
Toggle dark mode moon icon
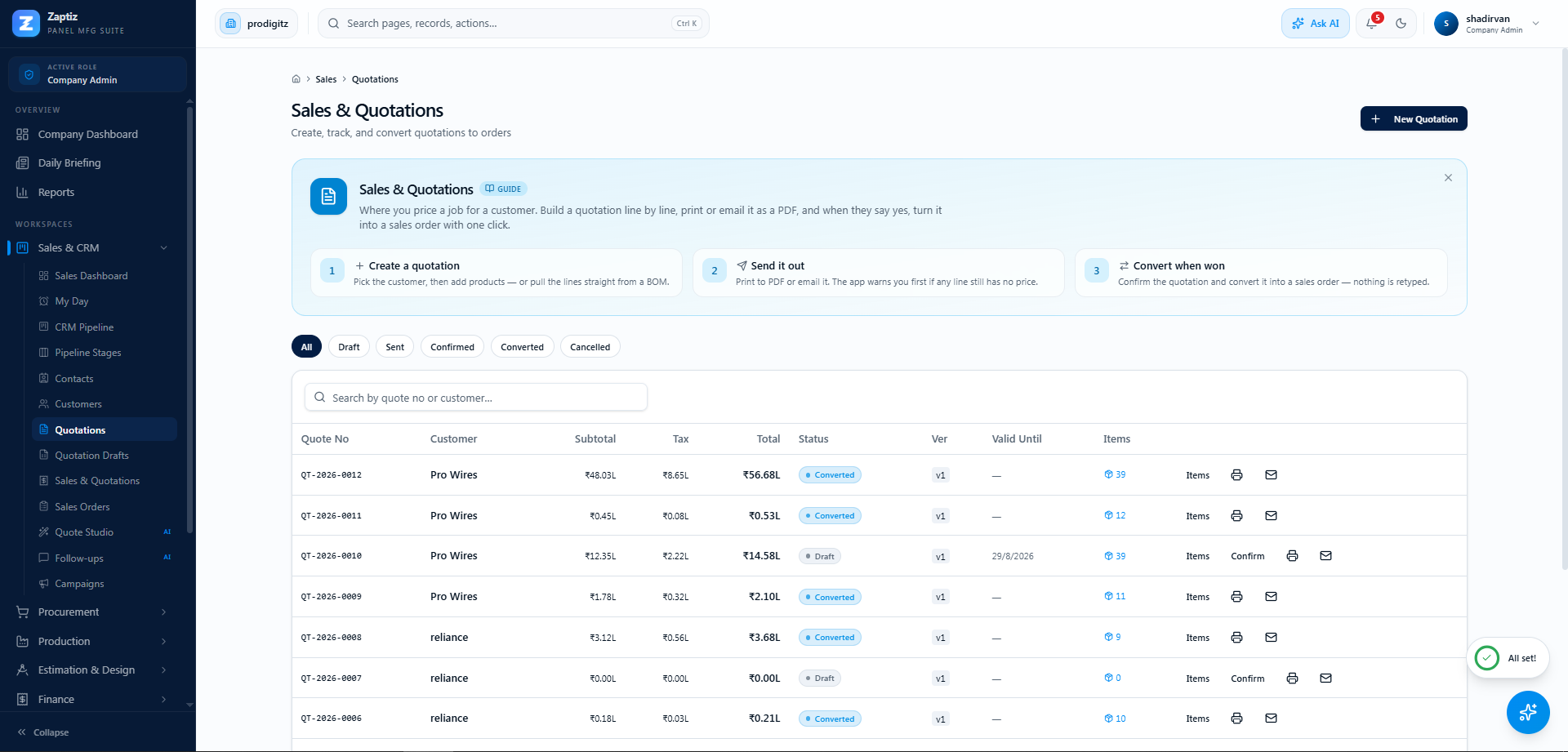[x=1401, y=24]
